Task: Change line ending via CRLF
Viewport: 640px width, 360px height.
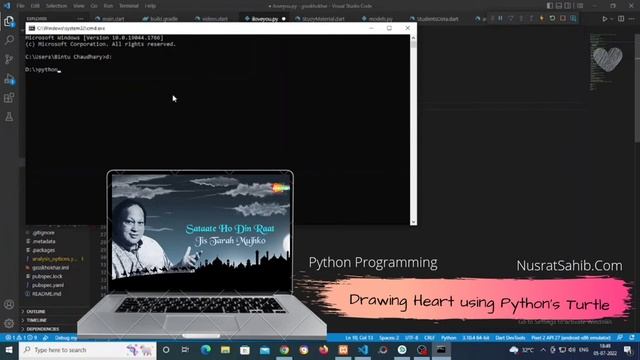Action: click(x=429, y=338)
